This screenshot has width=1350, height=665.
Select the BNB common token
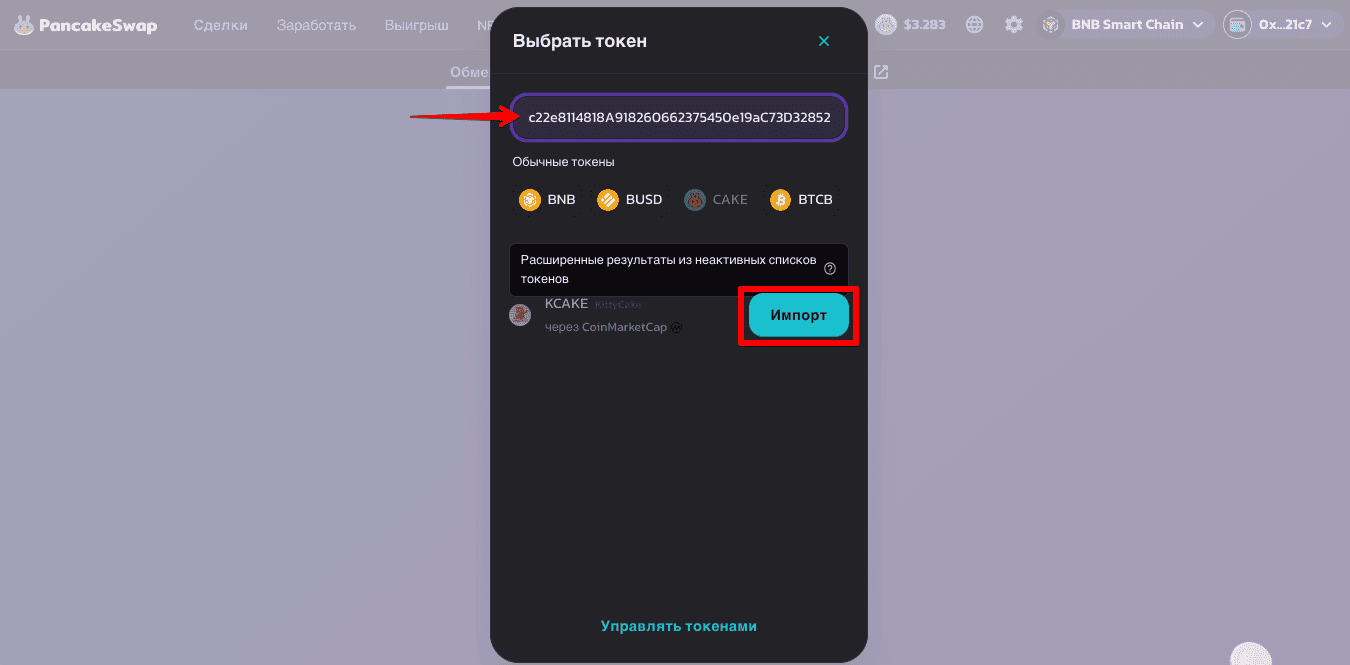point(547,200)
